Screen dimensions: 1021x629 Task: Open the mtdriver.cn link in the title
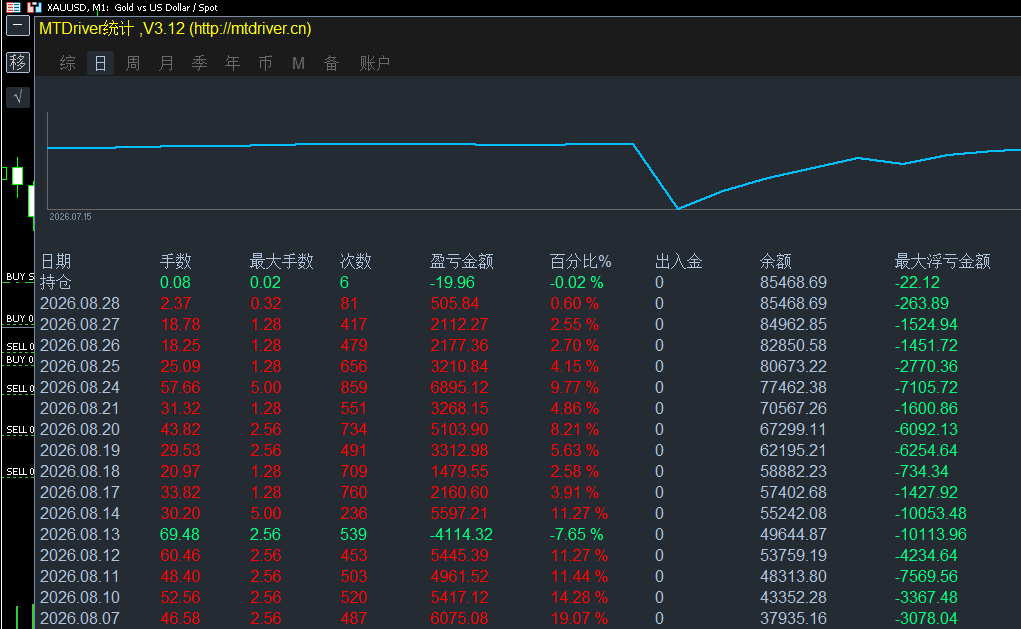tap(250, 29)
